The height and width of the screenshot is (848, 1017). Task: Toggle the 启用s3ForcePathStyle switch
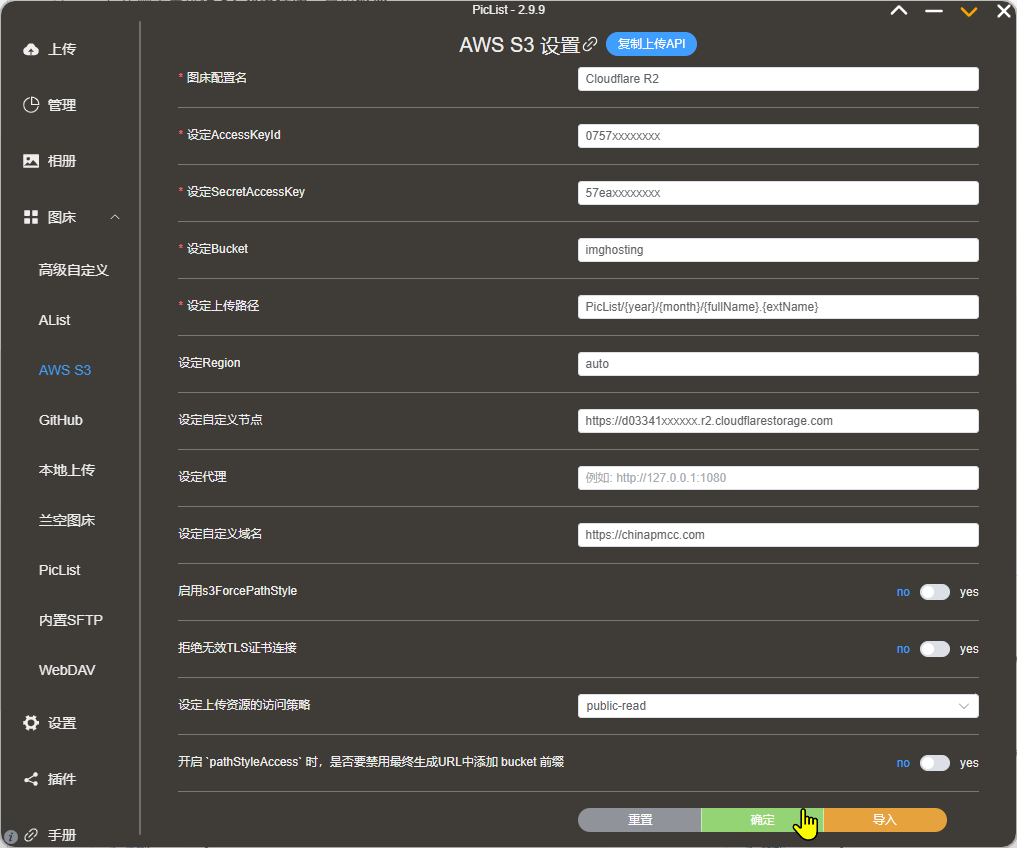tap(934, 592)
